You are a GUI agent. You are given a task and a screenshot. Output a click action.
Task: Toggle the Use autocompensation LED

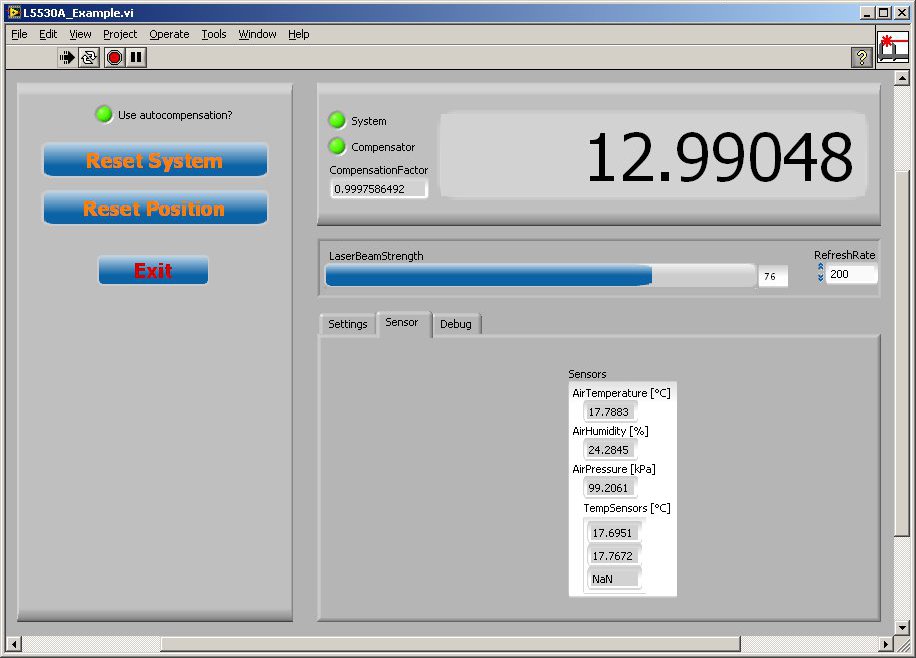click(x=104, y=114)
